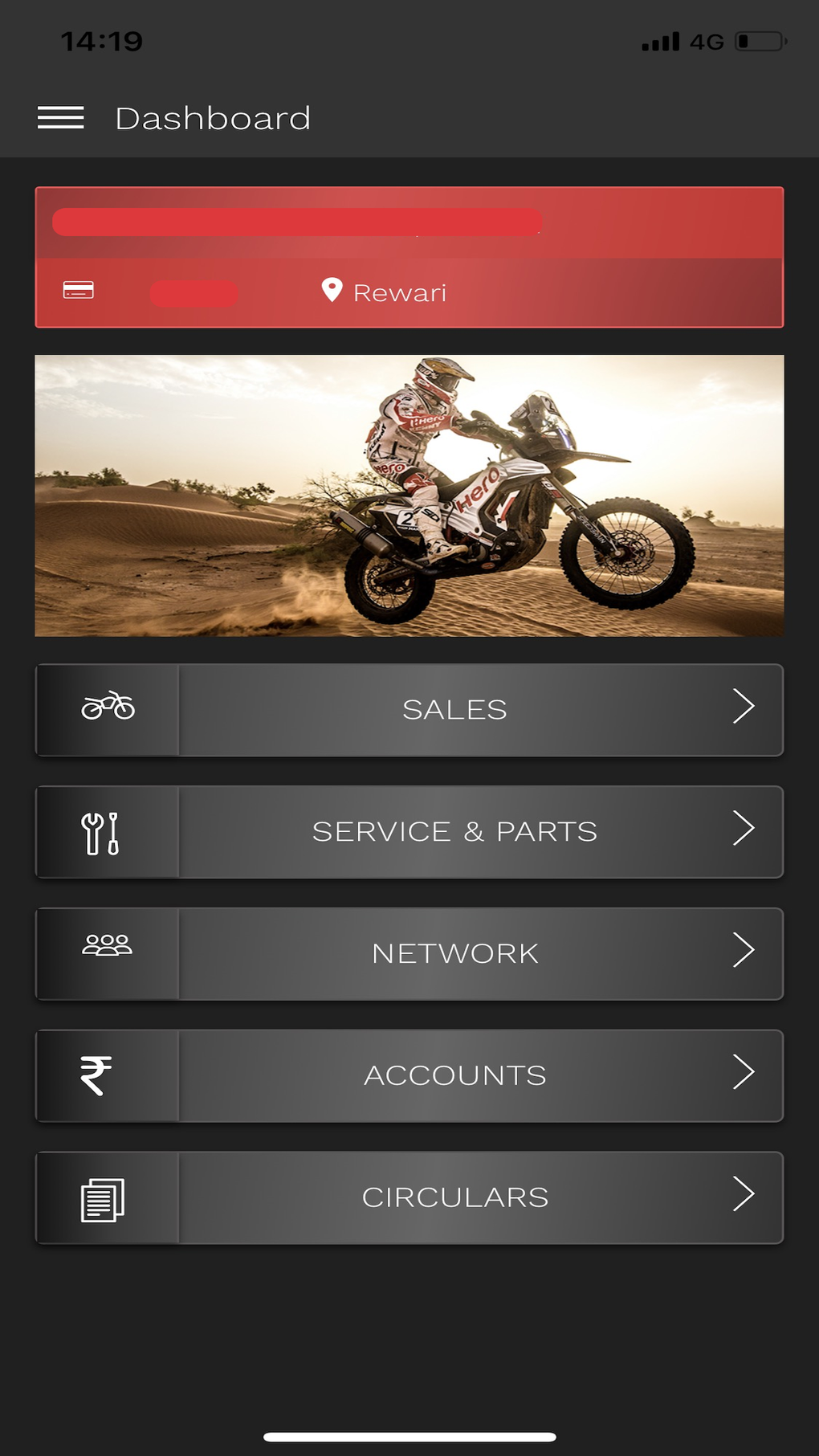This screenshot has width=819, height=1456.
Task: View the CIRCULARS section
Action: pyautogui.click(x=409, y=1198)
